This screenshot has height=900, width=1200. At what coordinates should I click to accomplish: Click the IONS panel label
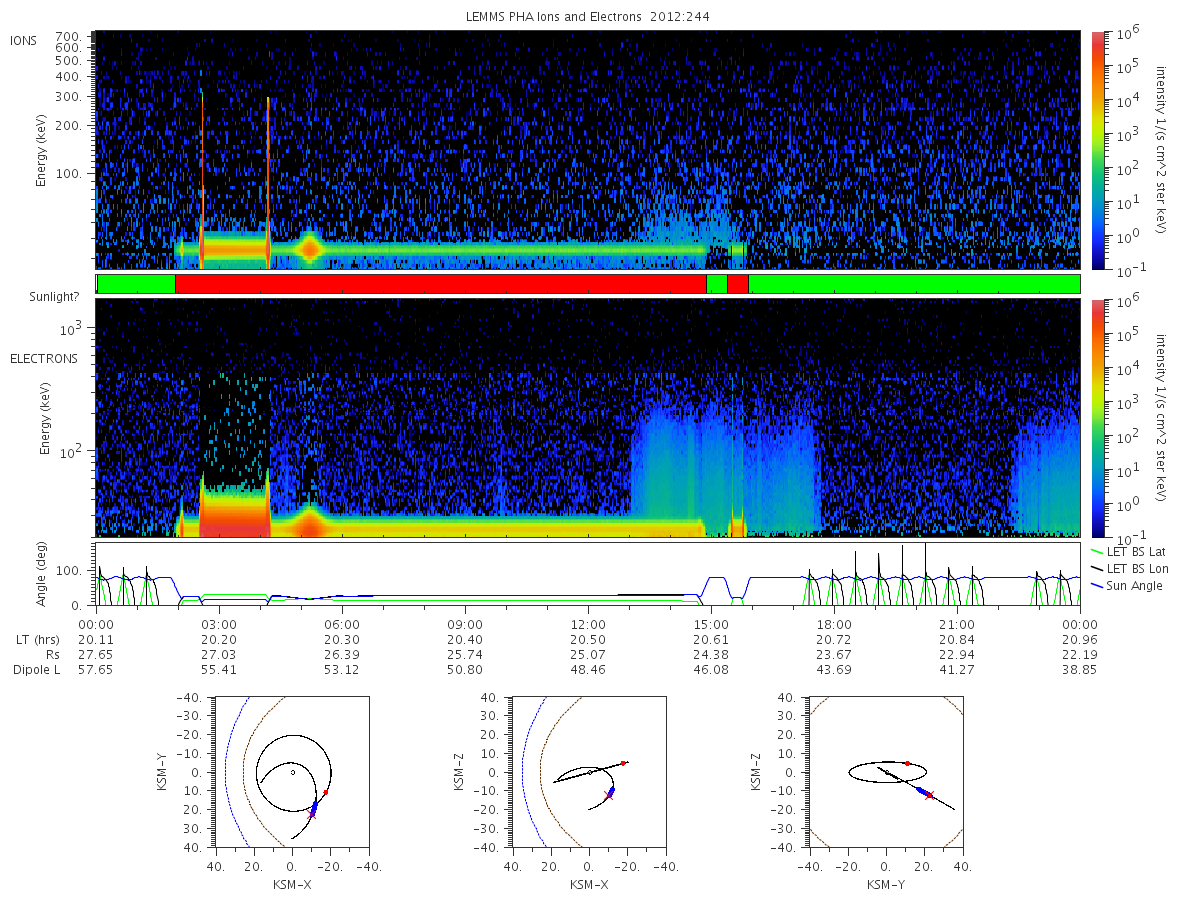point(24,40)
